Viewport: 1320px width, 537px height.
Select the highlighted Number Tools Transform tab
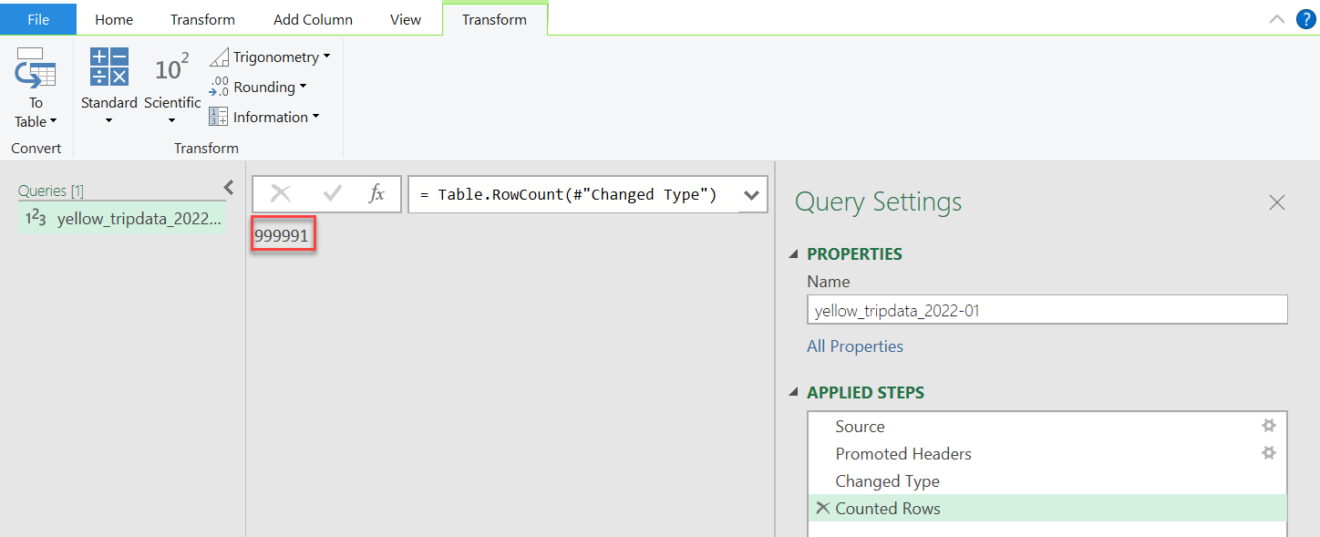pos(494,19)
